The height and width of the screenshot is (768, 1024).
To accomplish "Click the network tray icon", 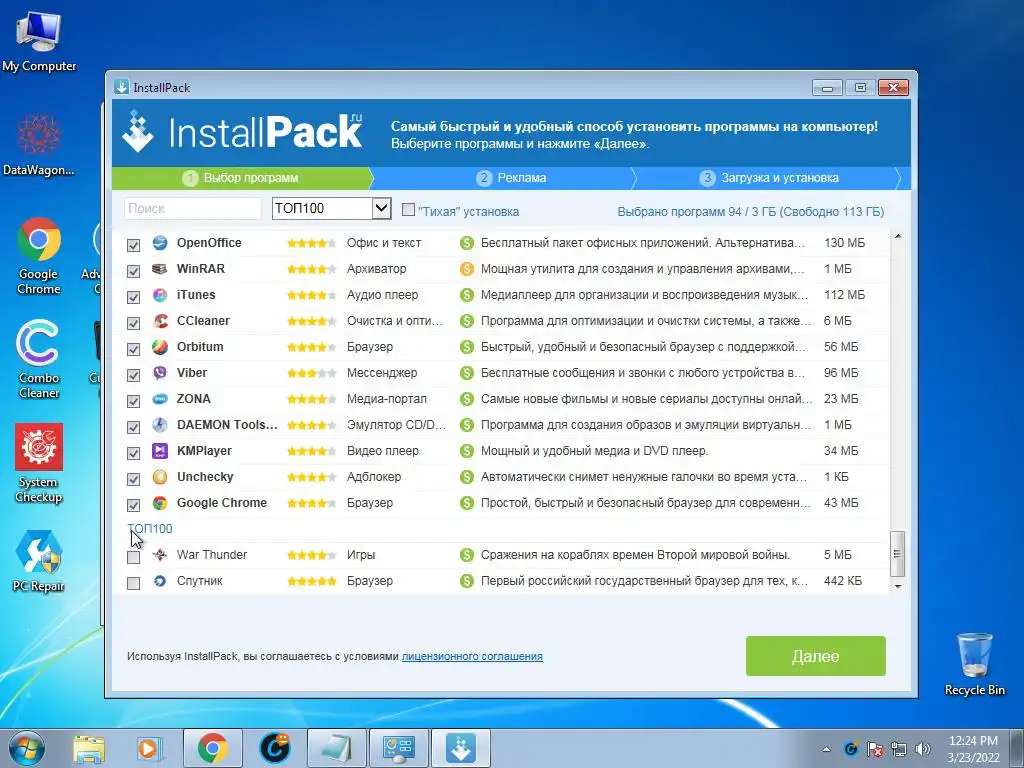I will coord(899,749).
